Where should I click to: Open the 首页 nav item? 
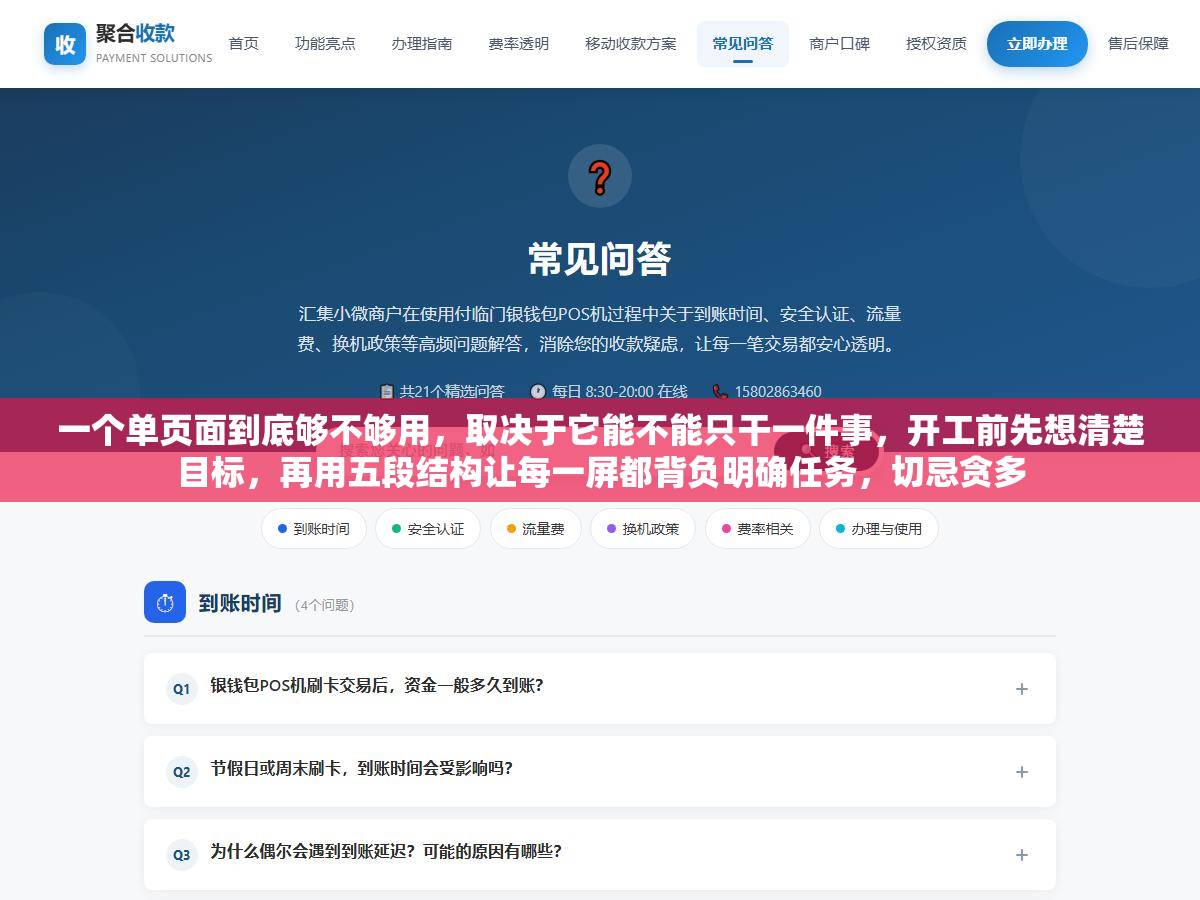click(x=243, y=44)
